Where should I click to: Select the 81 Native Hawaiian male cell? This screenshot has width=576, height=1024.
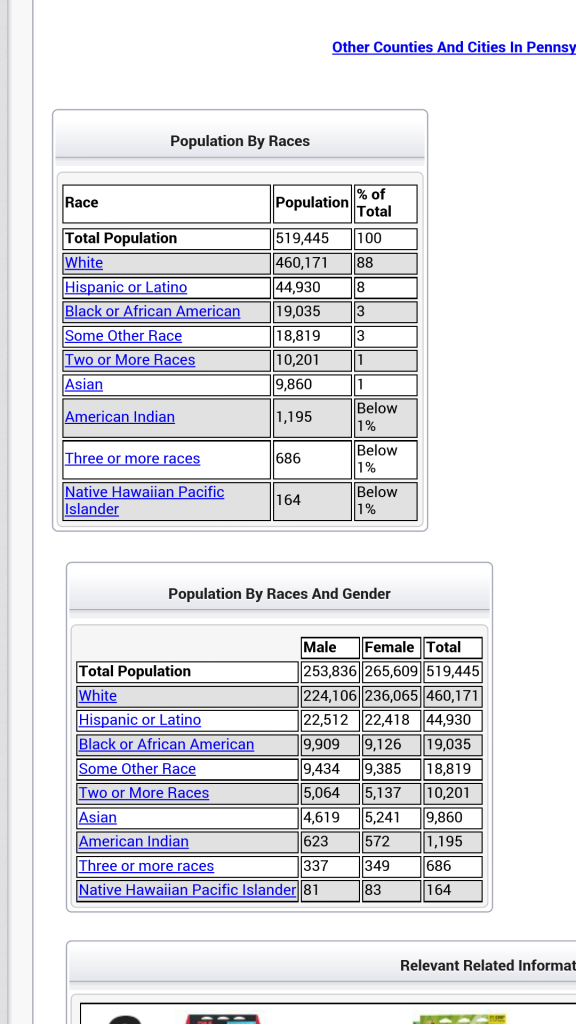pos(330,891)
